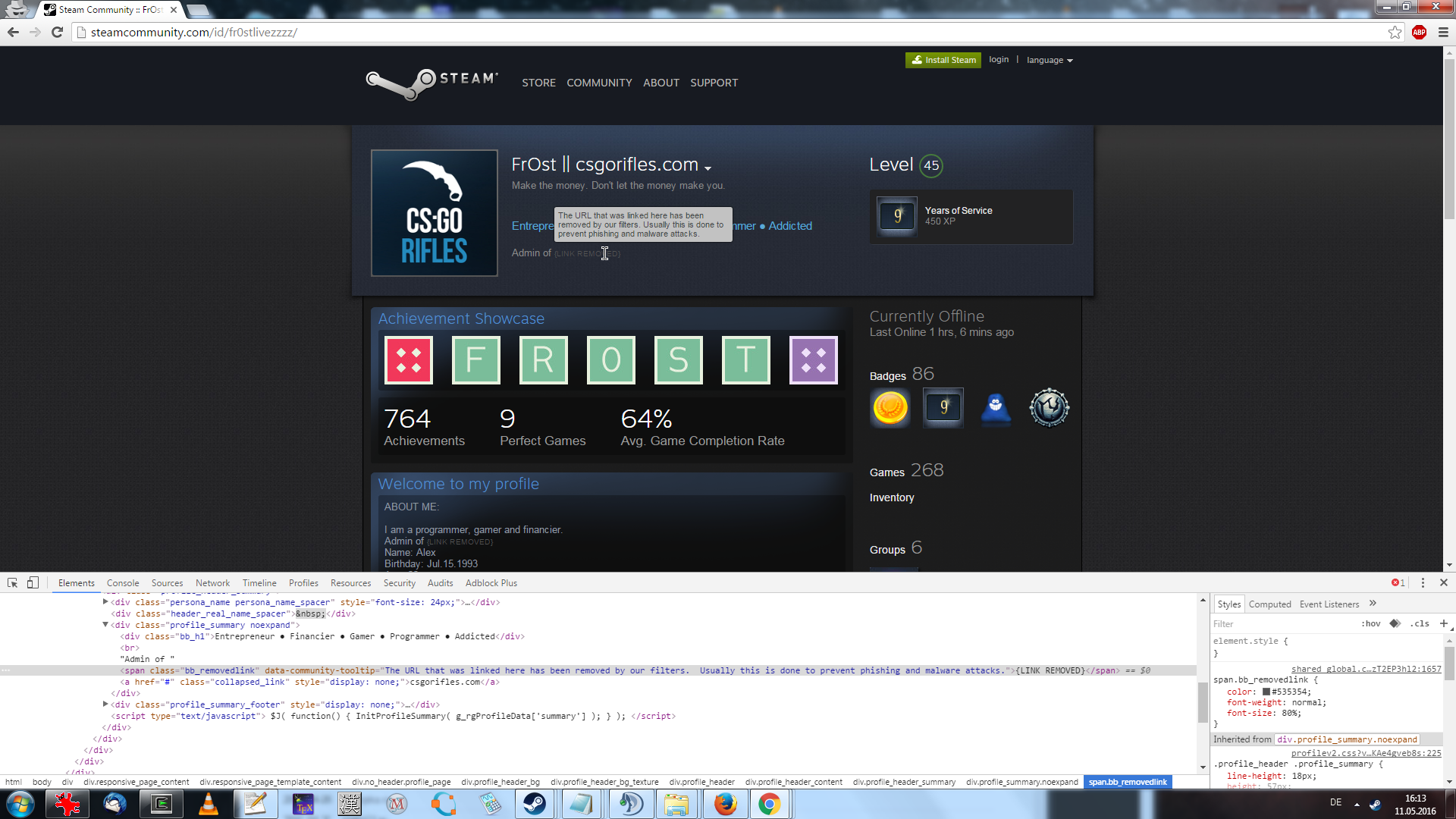Open the Computed styles tab
The width and height of the screenshot is (1456, 819).
1269,604
